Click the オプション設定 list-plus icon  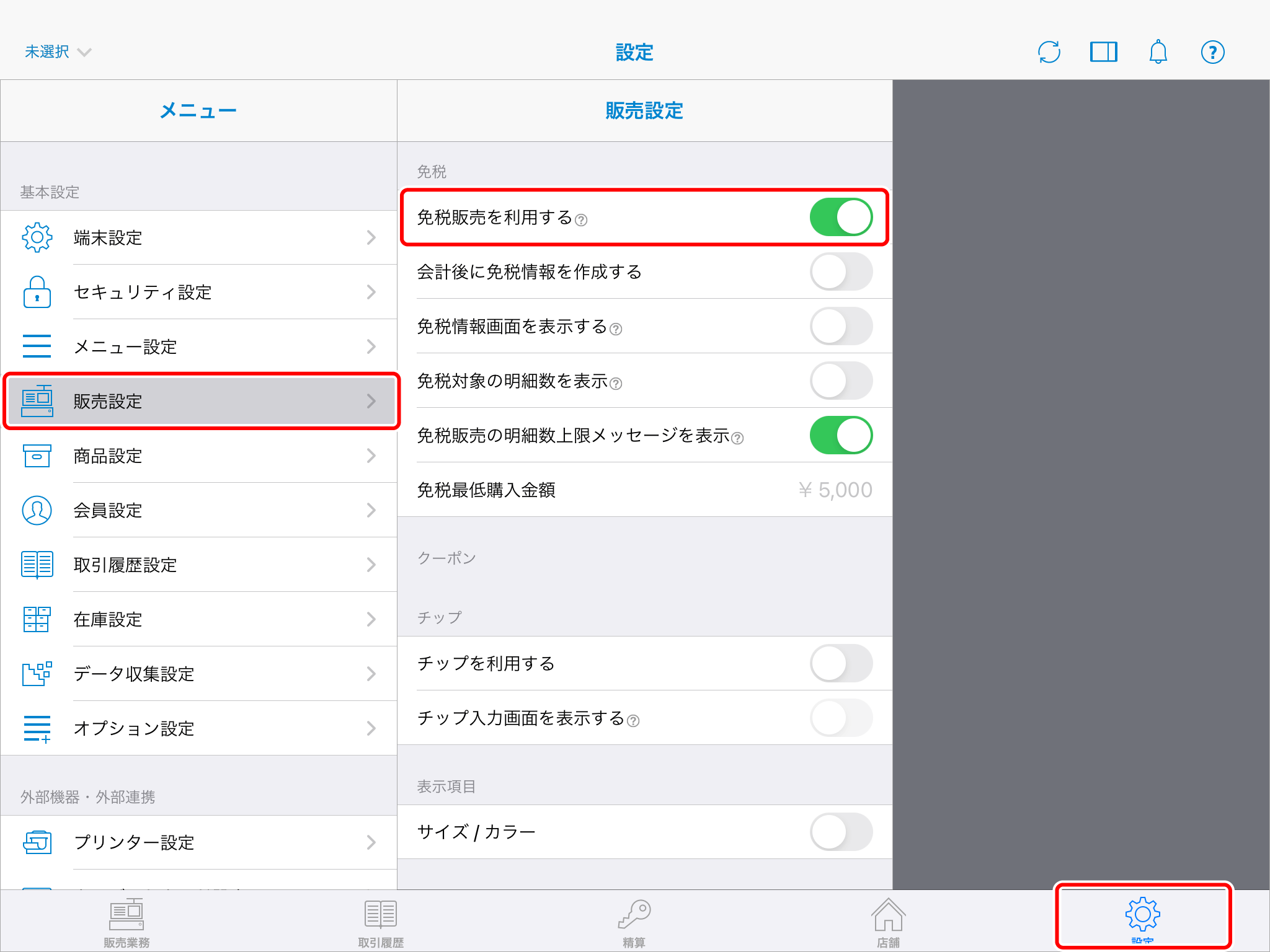pyautogui.click(x=37, y=729)
